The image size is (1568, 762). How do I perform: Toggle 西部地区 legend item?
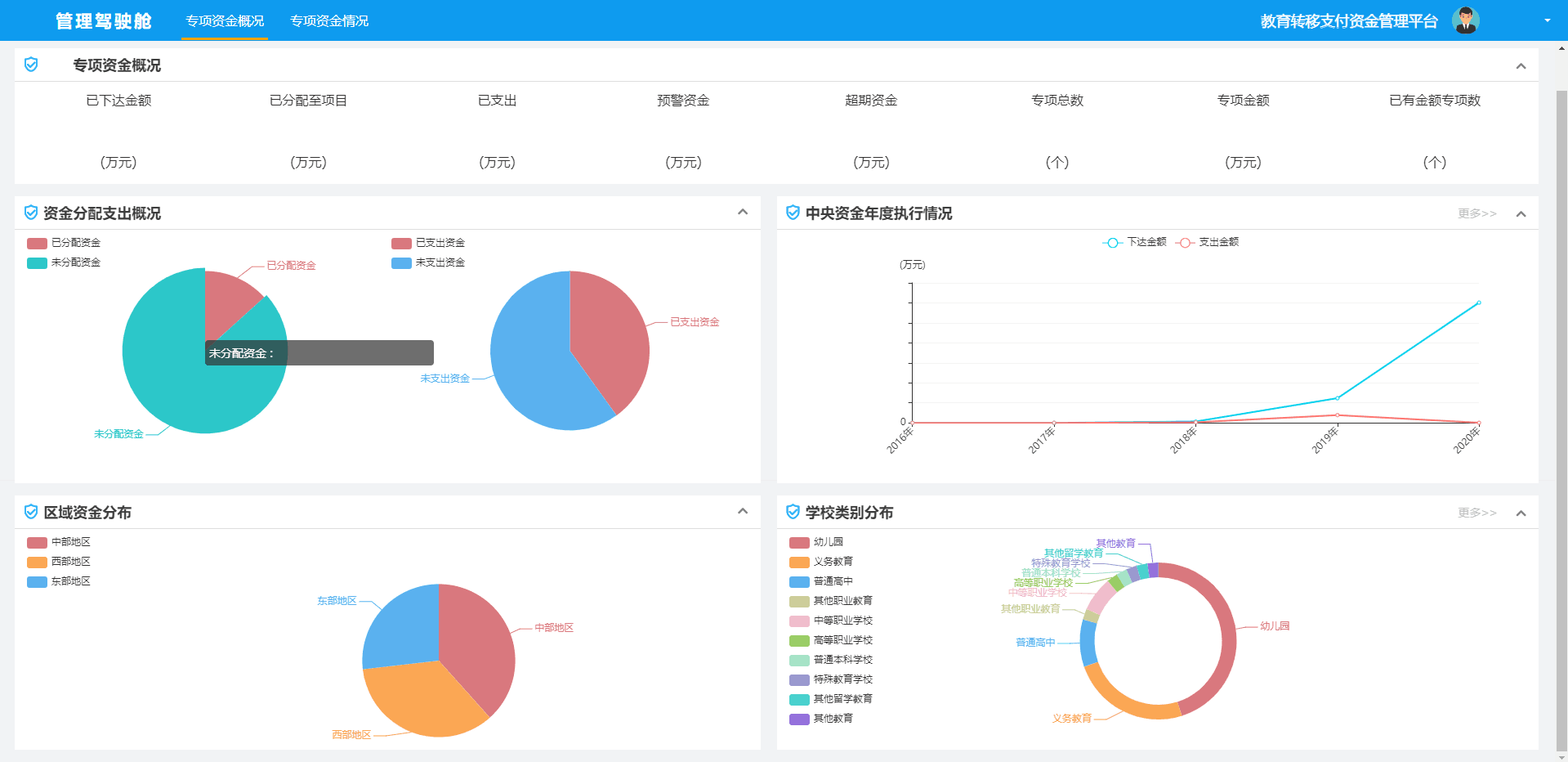tap(59, 562)
